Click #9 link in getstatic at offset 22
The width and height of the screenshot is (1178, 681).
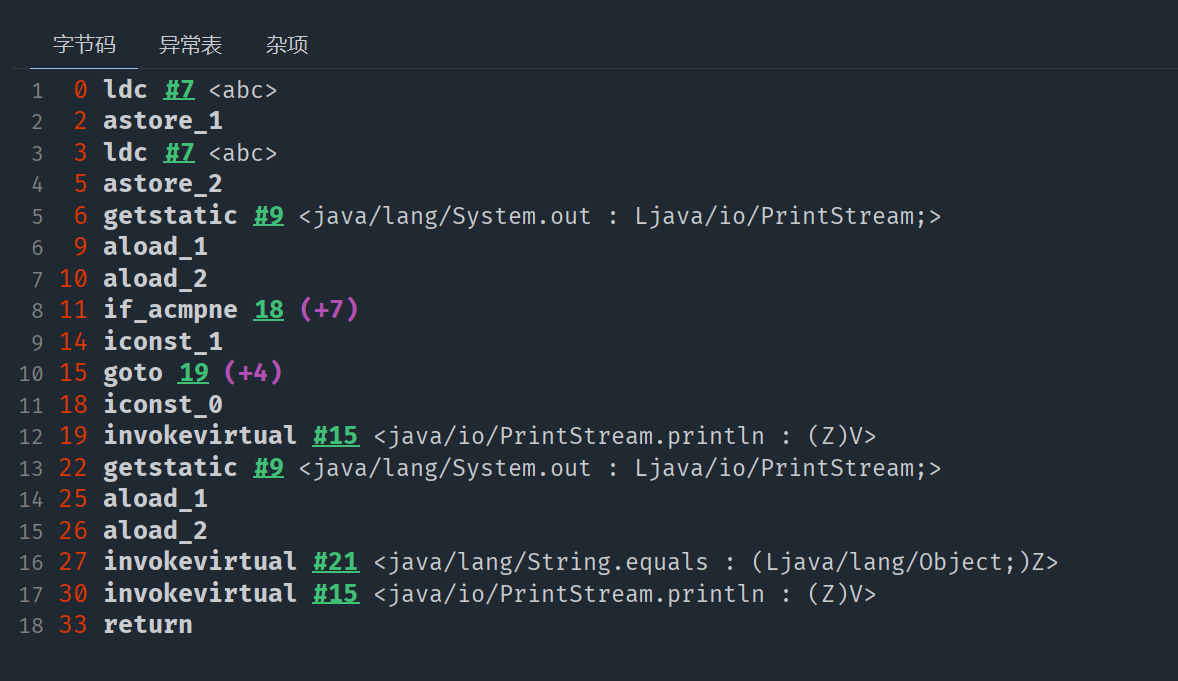268,468
